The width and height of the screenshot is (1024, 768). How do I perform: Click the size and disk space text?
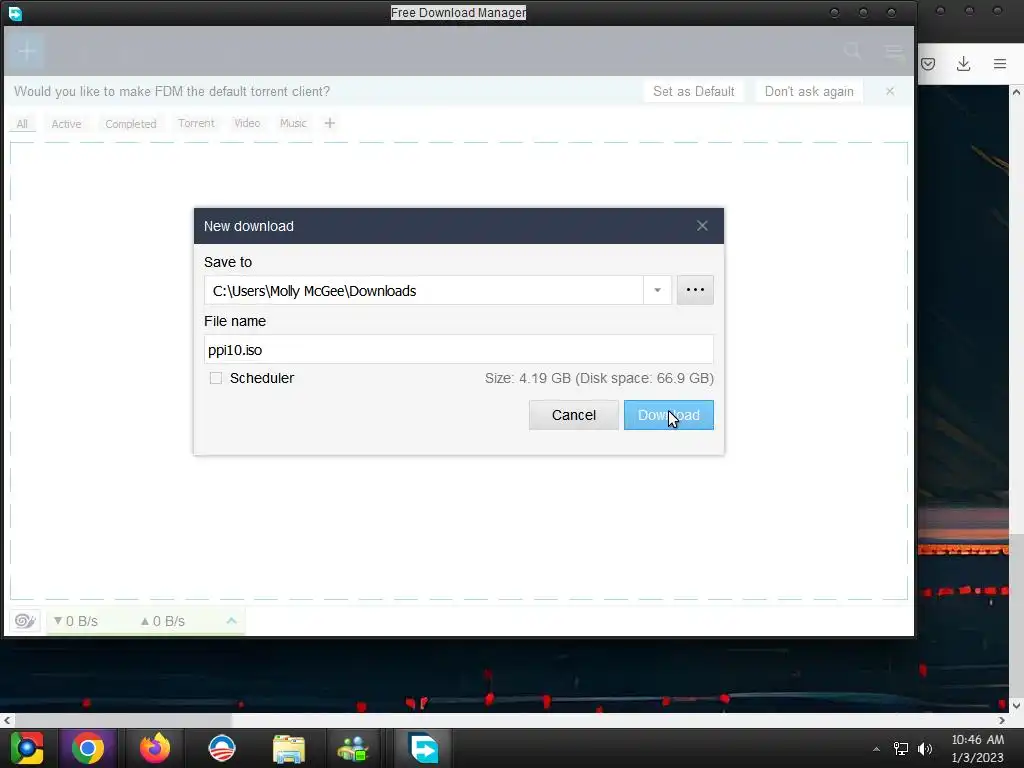tap(599, 378)
